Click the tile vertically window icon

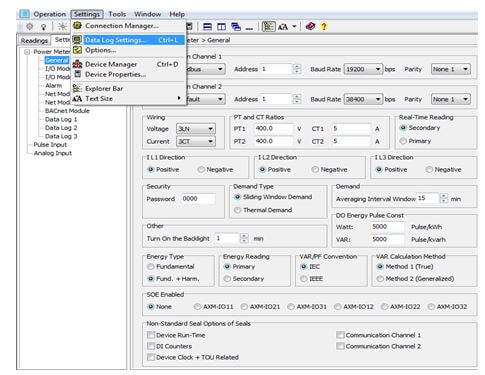[221, 27]
